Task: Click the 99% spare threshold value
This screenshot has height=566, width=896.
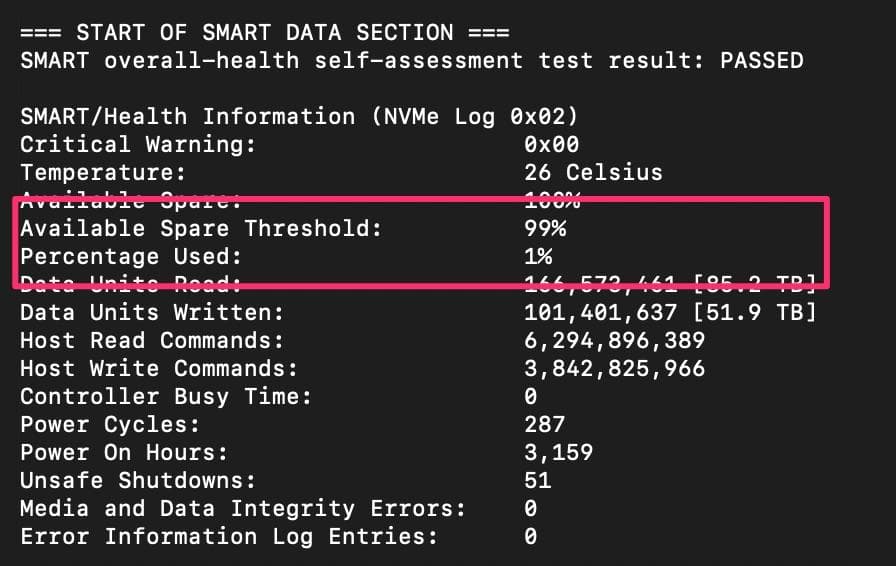Action: click(x=545, y=229)
